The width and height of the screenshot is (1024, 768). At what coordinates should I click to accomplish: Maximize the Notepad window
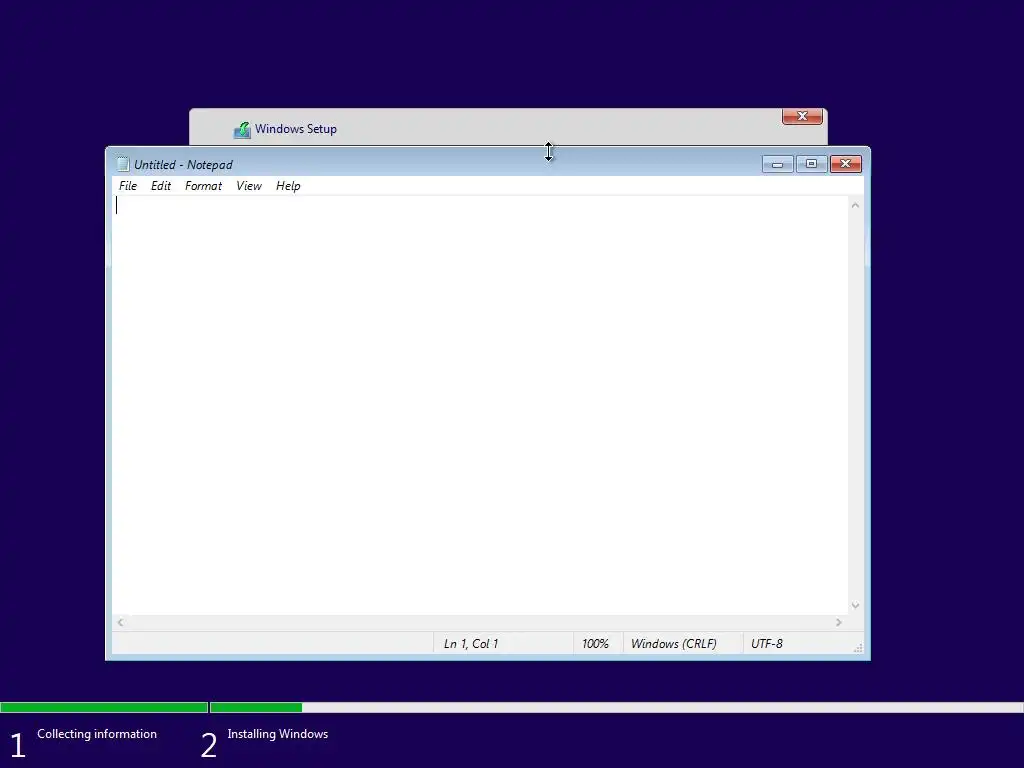click(811, 164)
